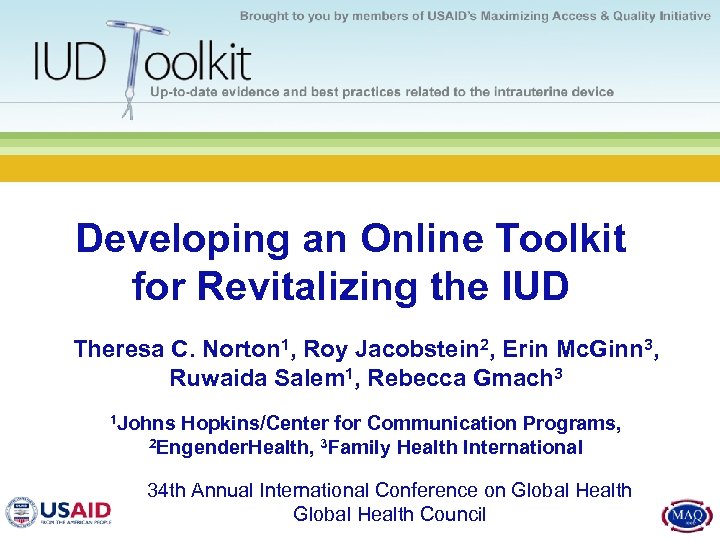Click the author name 'Ruwaida Salem'
The image size is (720, 540).
pyautogui.click(x=257, y=378)
